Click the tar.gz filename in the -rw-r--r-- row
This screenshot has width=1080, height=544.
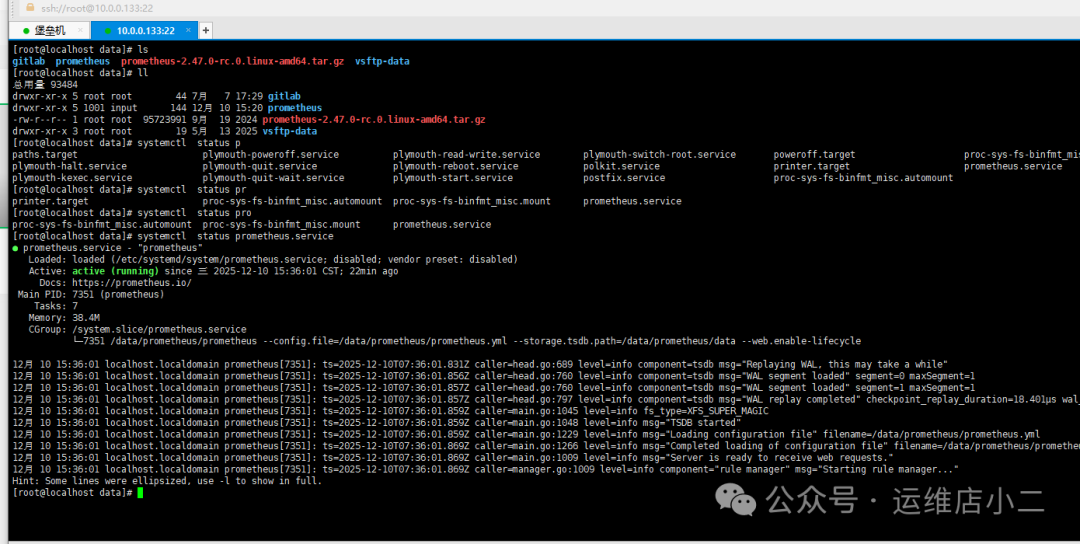(x=374, y=120)
